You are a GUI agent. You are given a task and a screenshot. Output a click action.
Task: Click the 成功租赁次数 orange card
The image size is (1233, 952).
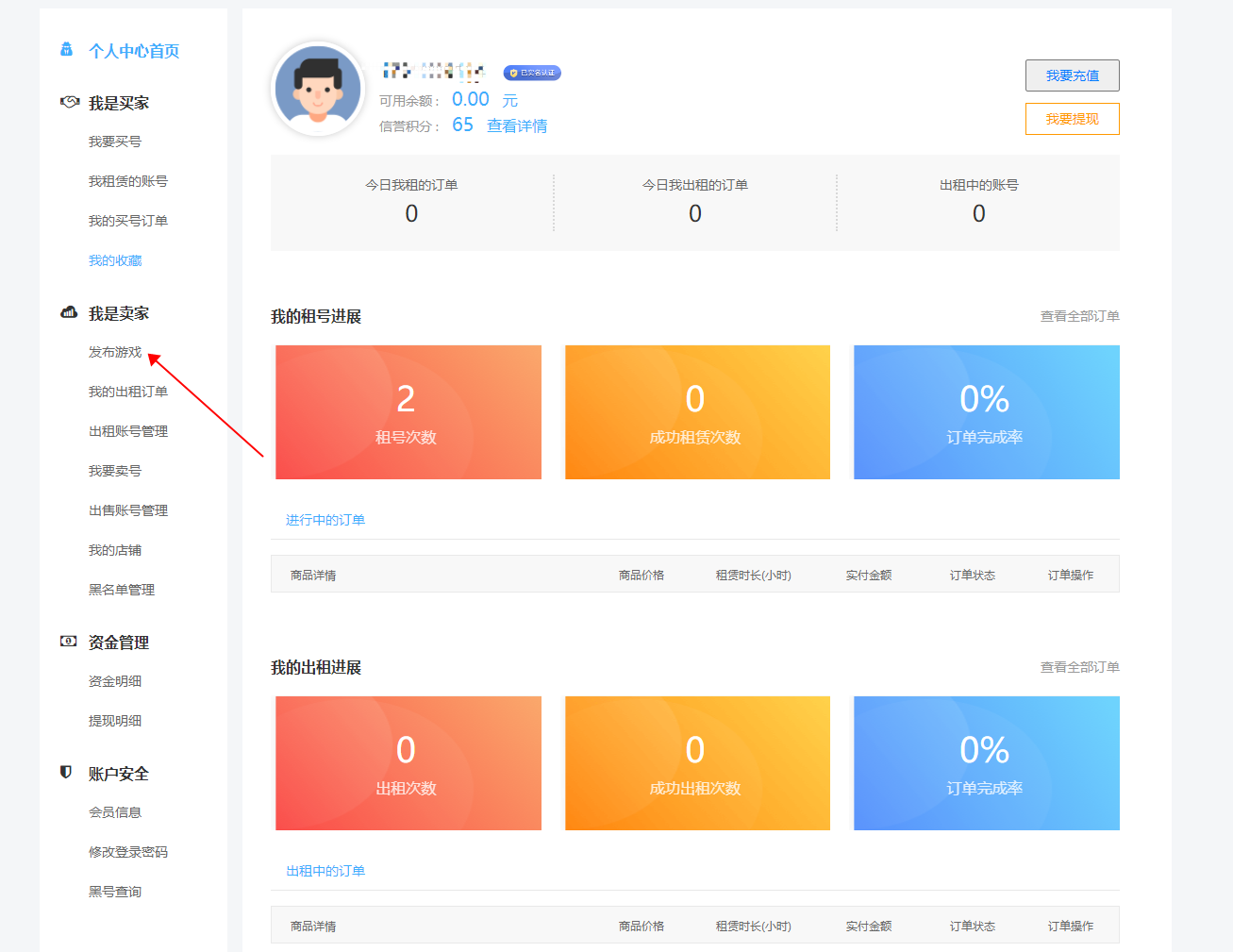click(697, 412)
